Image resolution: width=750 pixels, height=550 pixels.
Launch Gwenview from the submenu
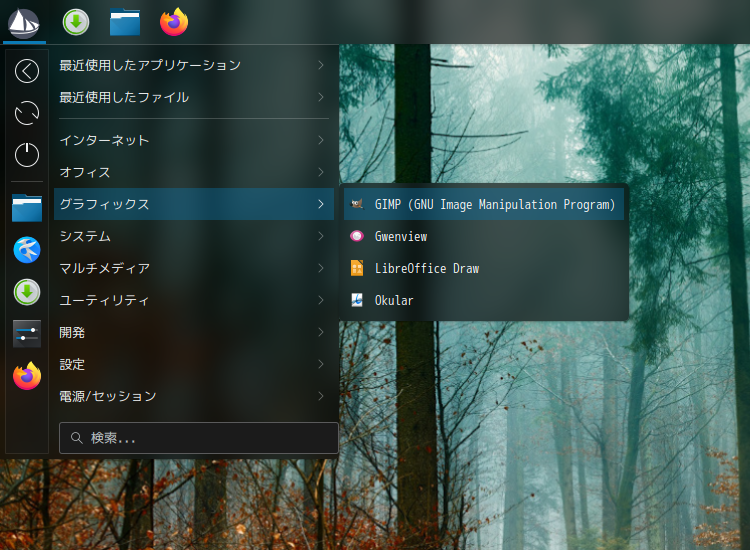pyautogui.click(x=484, y=236)
